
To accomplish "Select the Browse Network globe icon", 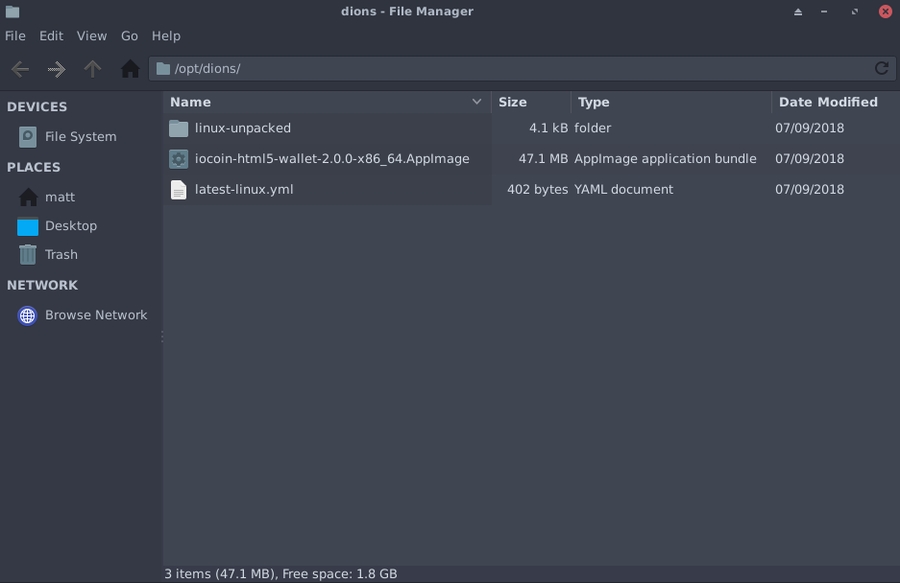I will click(27, 314).
